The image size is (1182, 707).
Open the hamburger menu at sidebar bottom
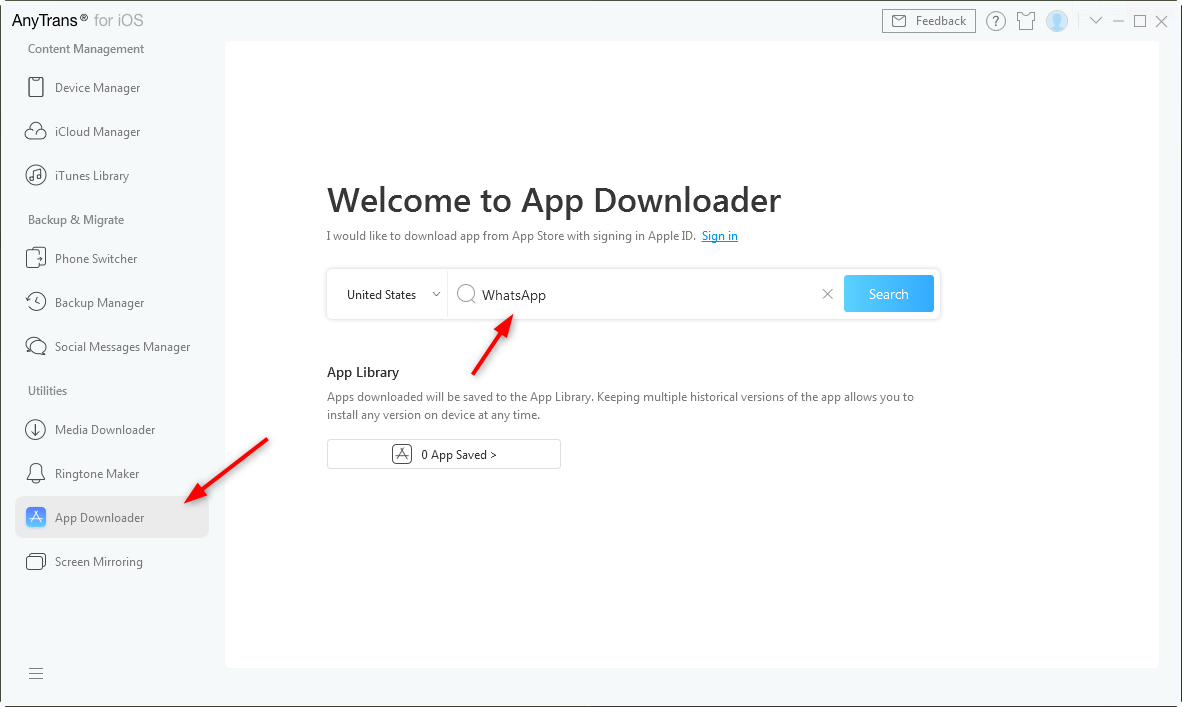[35, 673]
